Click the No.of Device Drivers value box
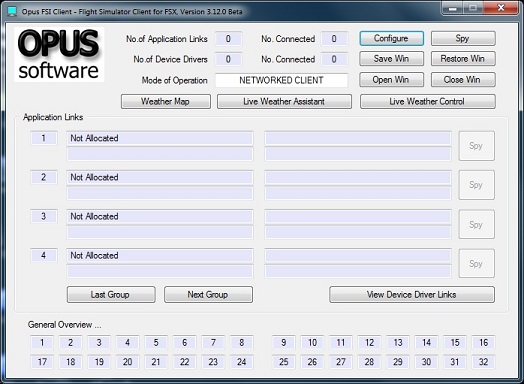 click(228, 59)
